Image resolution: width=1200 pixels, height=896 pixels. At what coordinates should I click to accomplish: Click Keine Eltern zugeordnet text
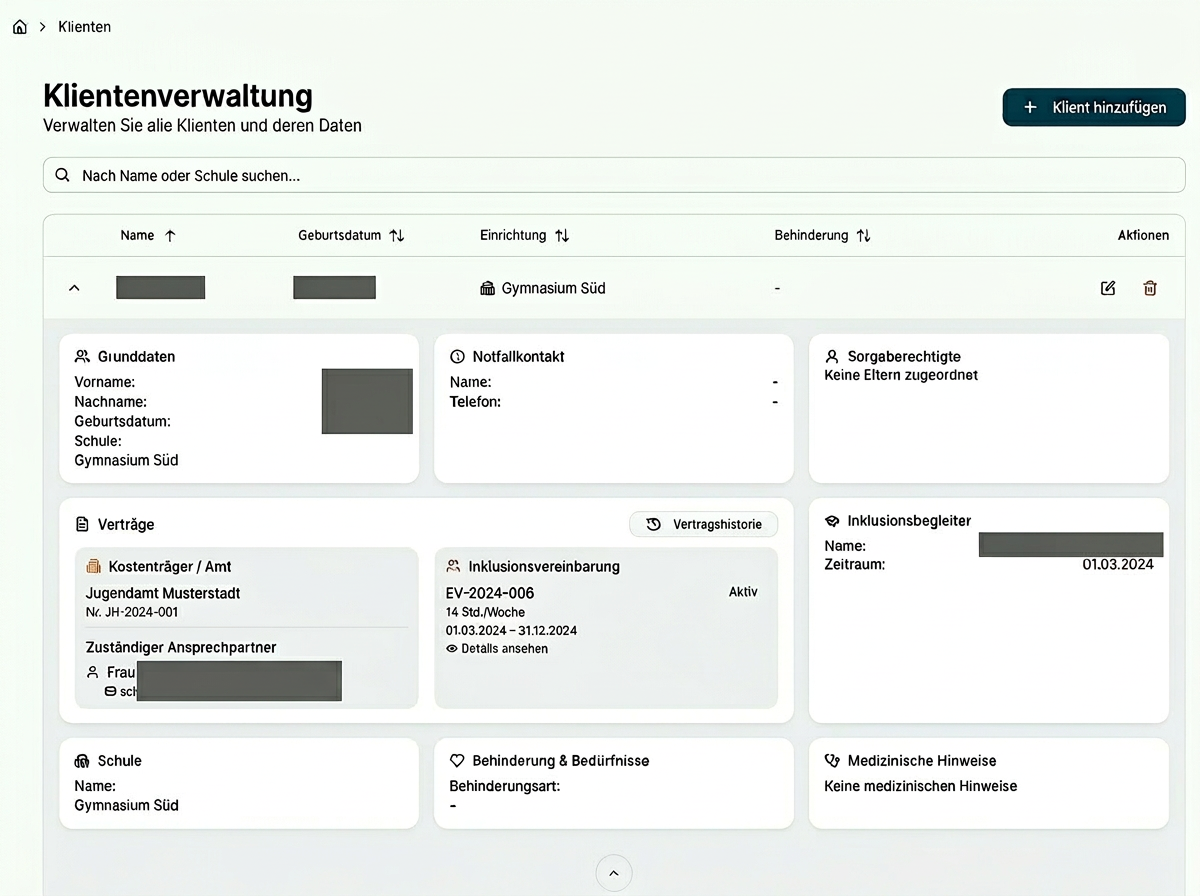tap(901, 375)
